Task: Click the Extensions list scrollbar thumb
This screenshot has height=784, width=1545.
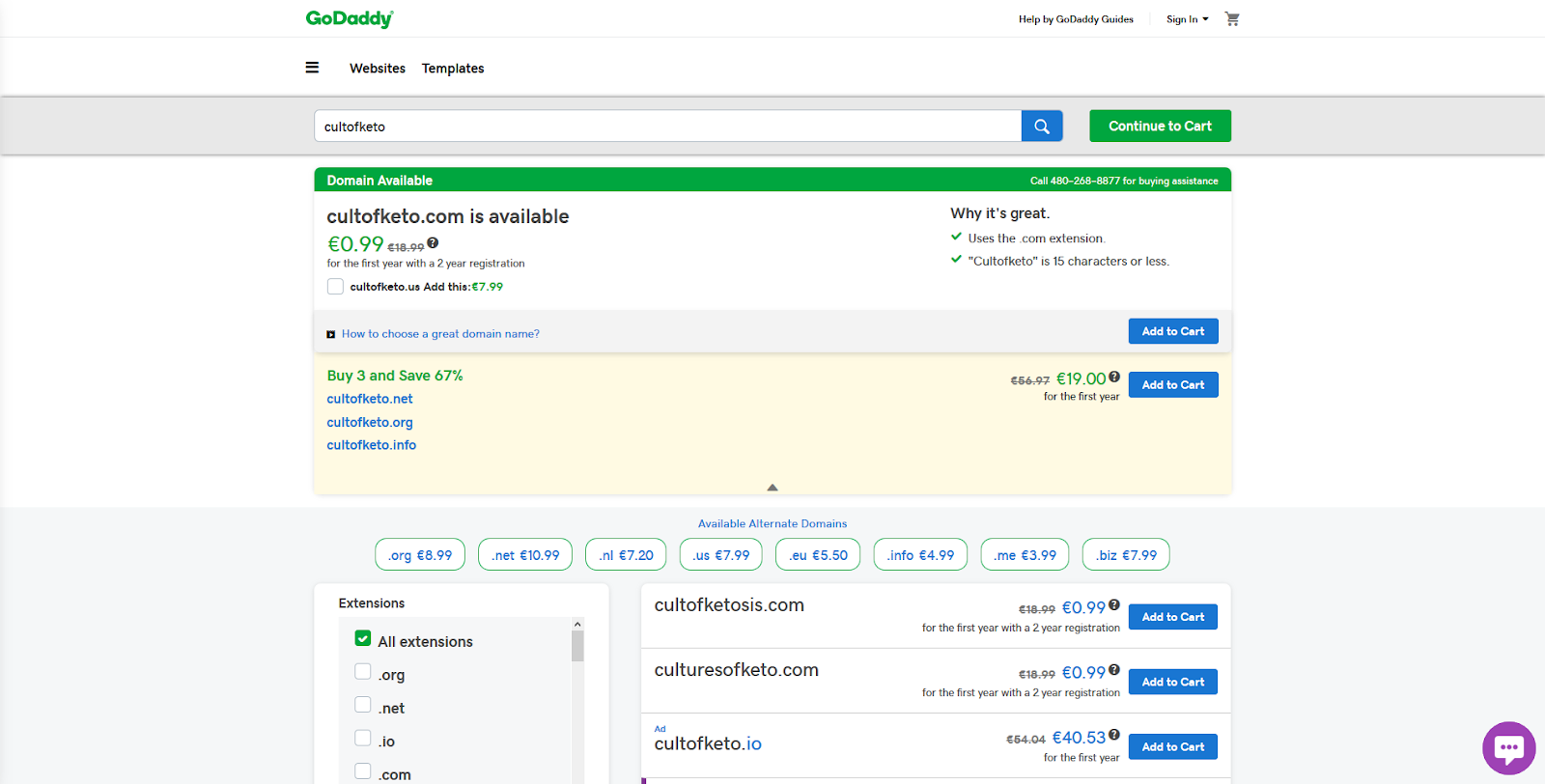Action: point(577,646)
